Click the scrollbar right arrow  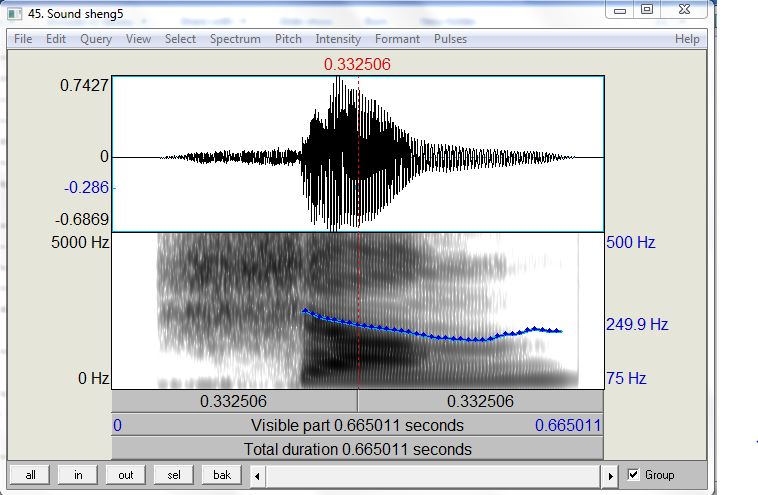pos(611,476)
